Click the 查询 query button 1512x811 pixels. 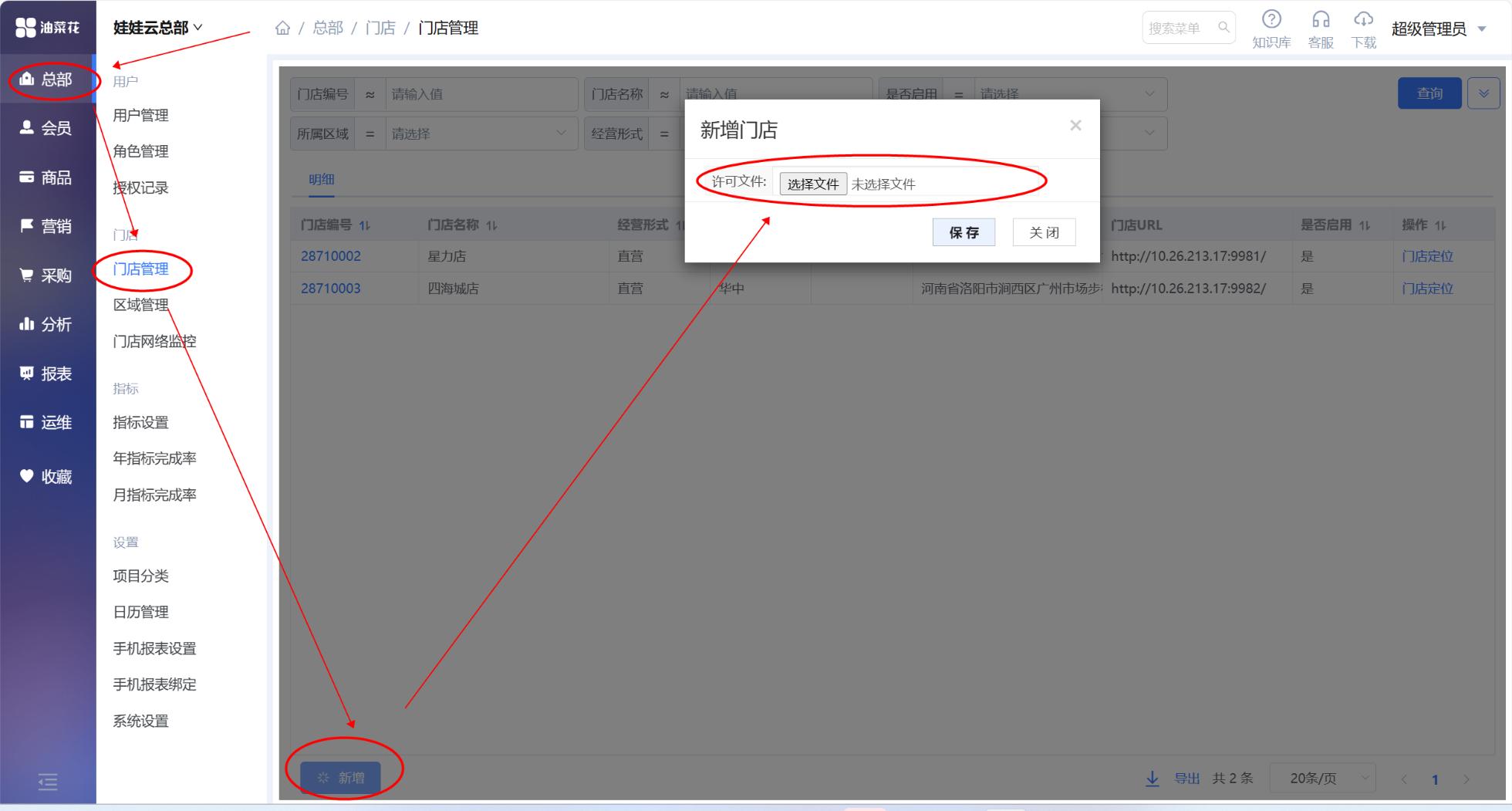(1429, 93)
